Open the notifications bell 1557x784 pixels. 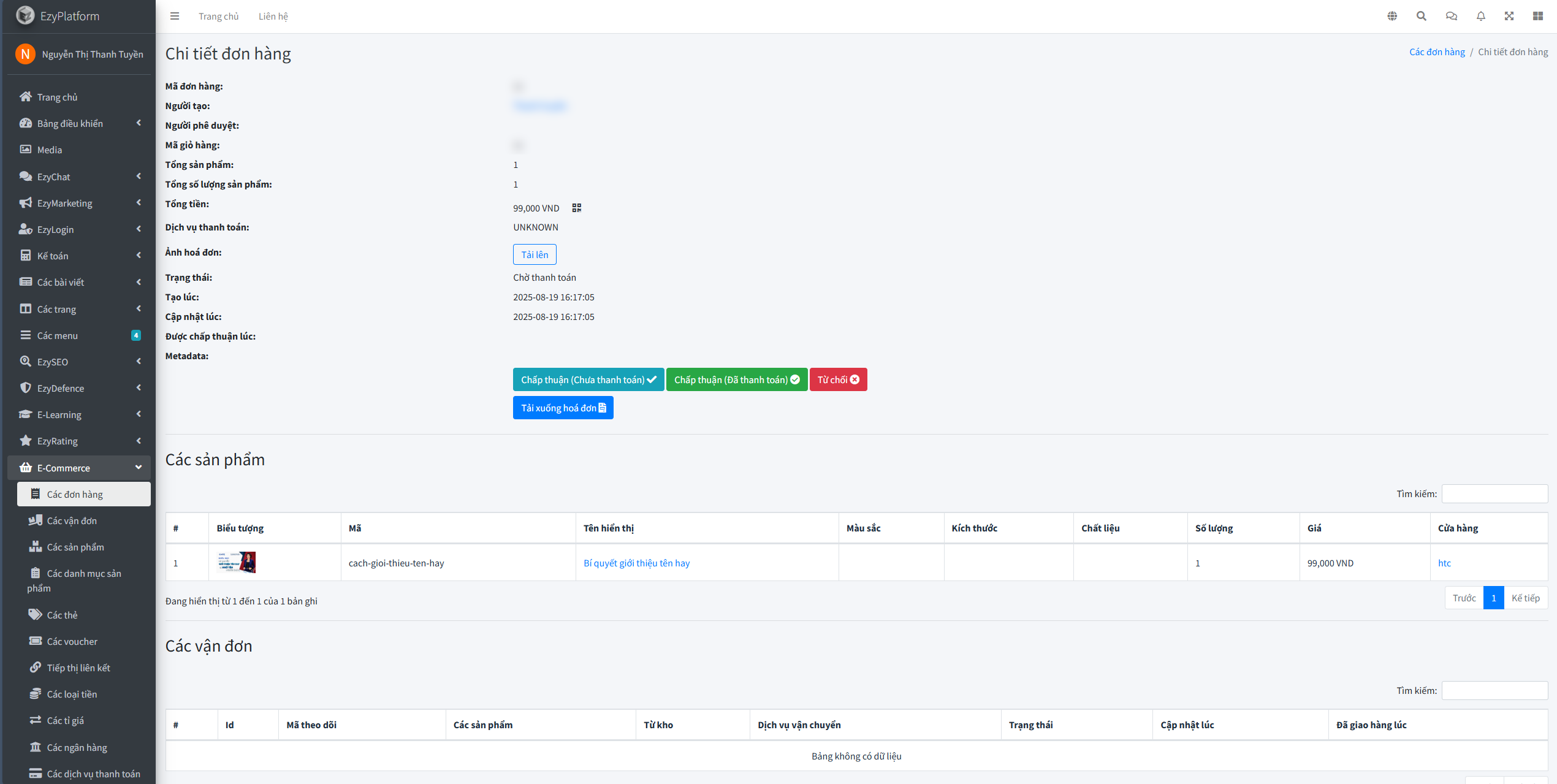coord(1480,16)
